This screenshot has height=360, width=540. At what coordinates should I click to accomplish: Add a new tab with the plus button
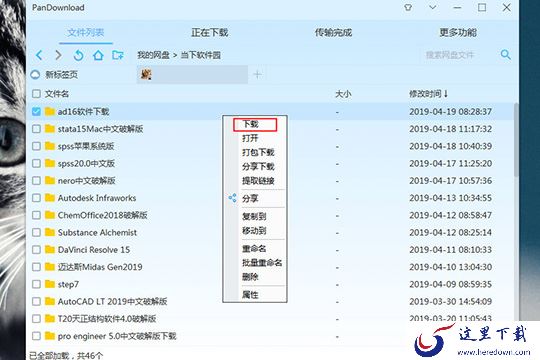257,74
